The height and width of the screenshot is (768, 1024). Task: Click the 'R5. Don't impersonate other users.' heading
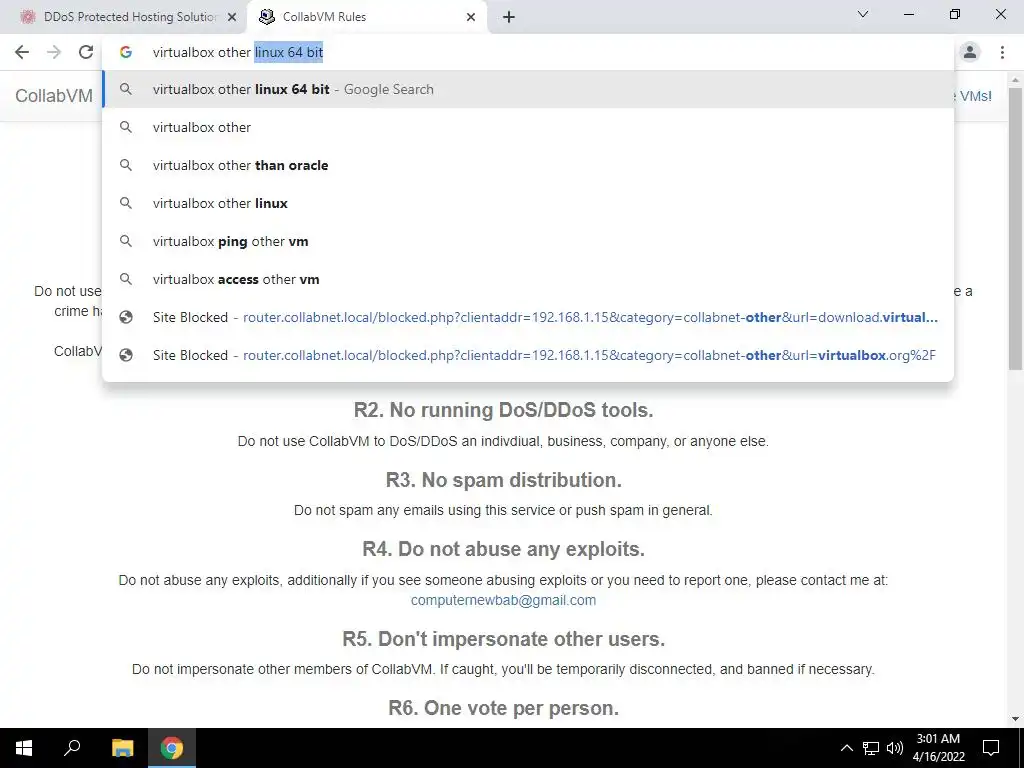(x=504, y=639)
